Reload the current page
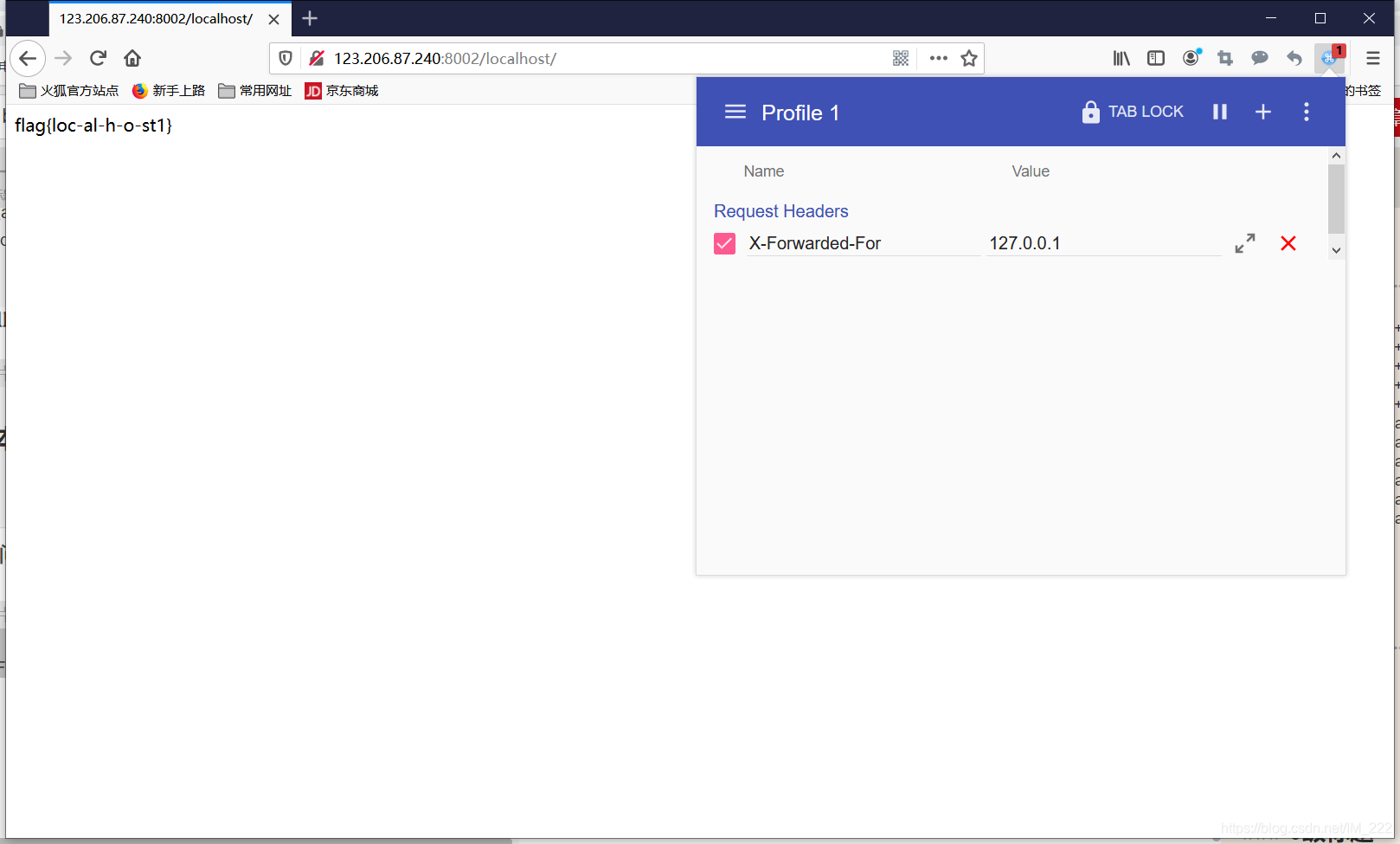The image size is (1400, 844). pos(98,59)
